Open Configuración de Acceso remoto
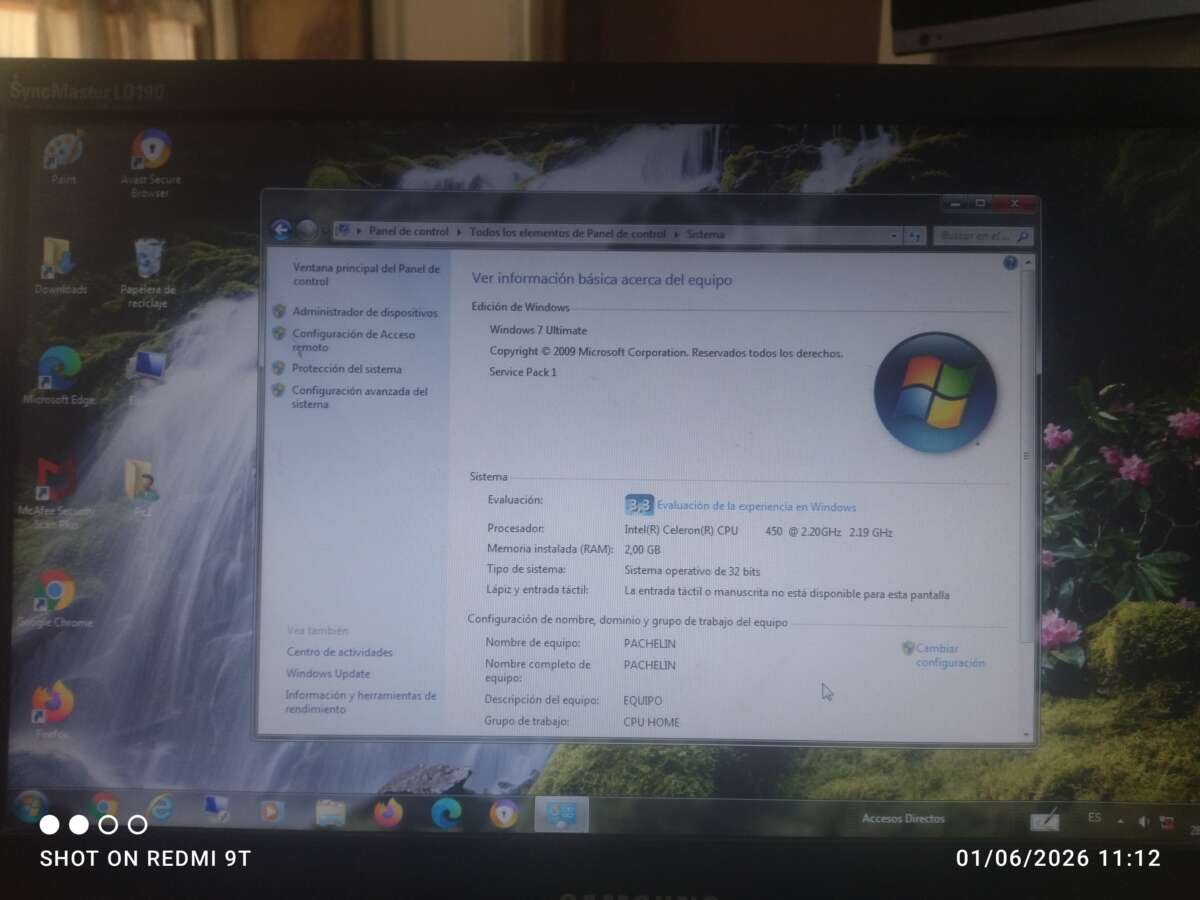 click(x=353, y=341)
